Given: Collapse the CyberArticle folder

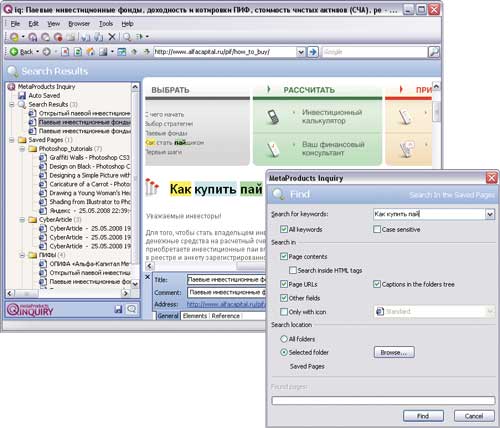Looking at the screenshot, I should coord(22,220).
